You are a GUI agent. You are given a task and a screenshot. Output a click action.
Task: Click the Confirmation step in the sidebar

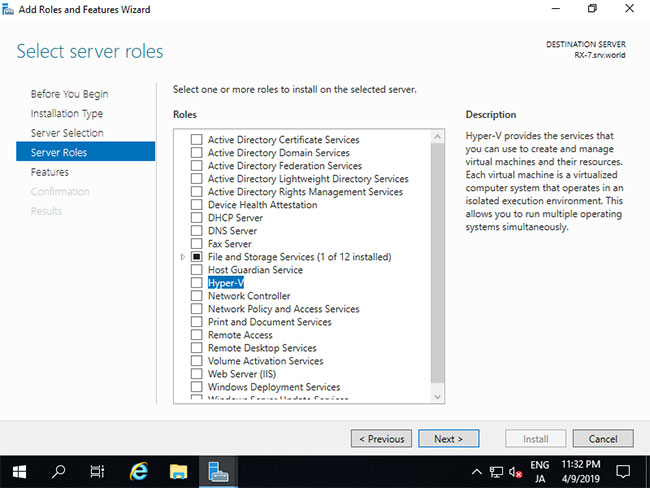pyautogui.click(x=60, y=191)
